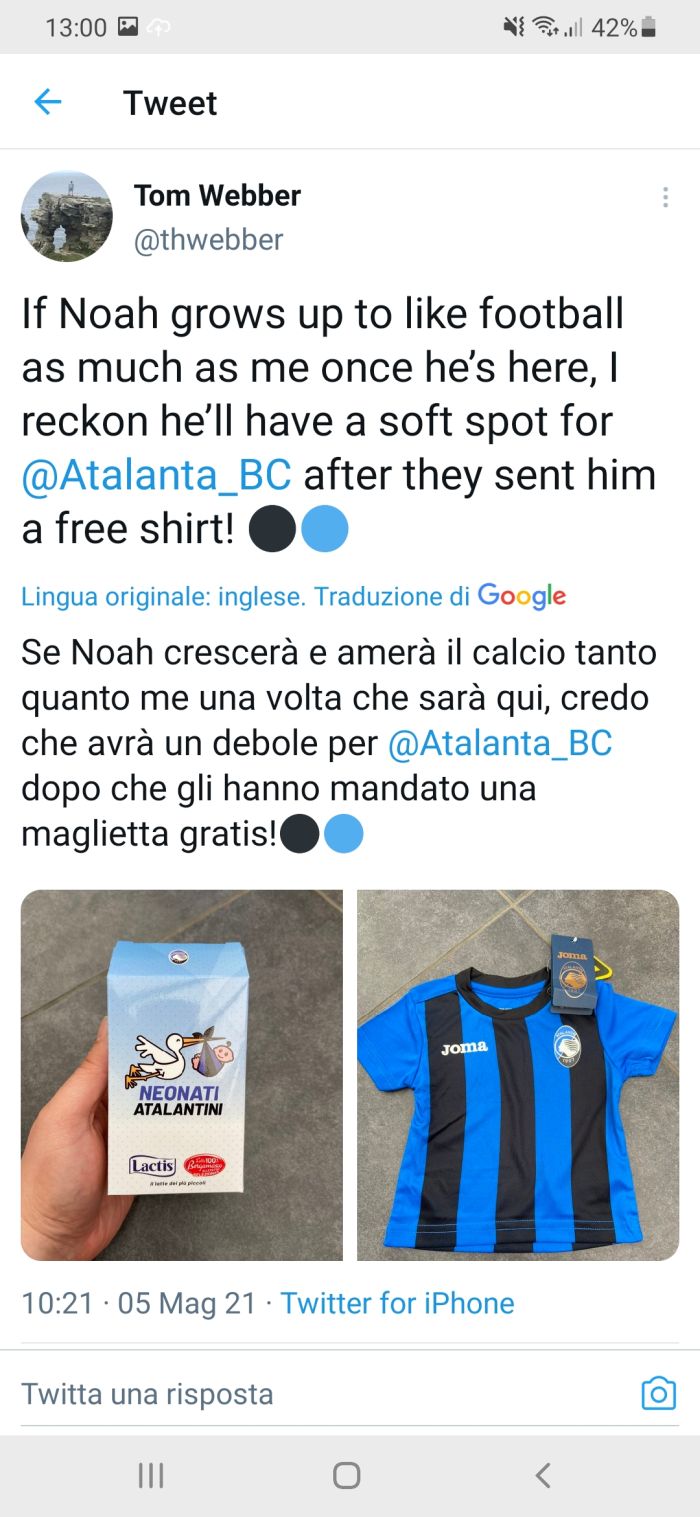Tap the Android recent apps navigation button
700x1517 pixels.
[x=151, y=1475]
